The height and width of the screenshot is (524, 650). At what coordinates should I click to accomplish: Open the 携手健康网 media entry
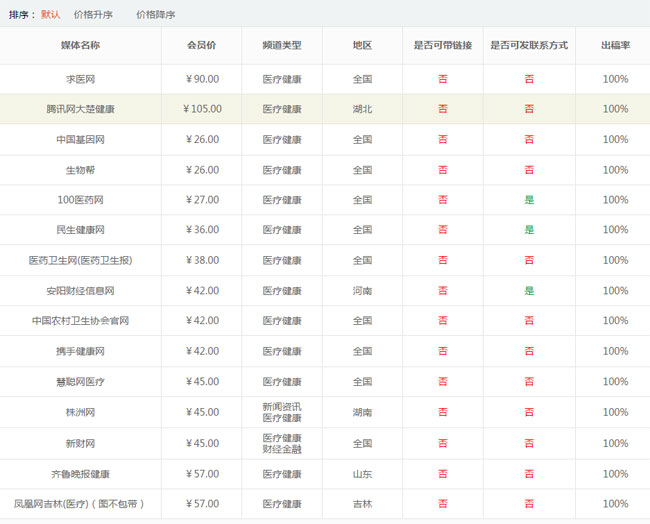[x=80, y=352]
